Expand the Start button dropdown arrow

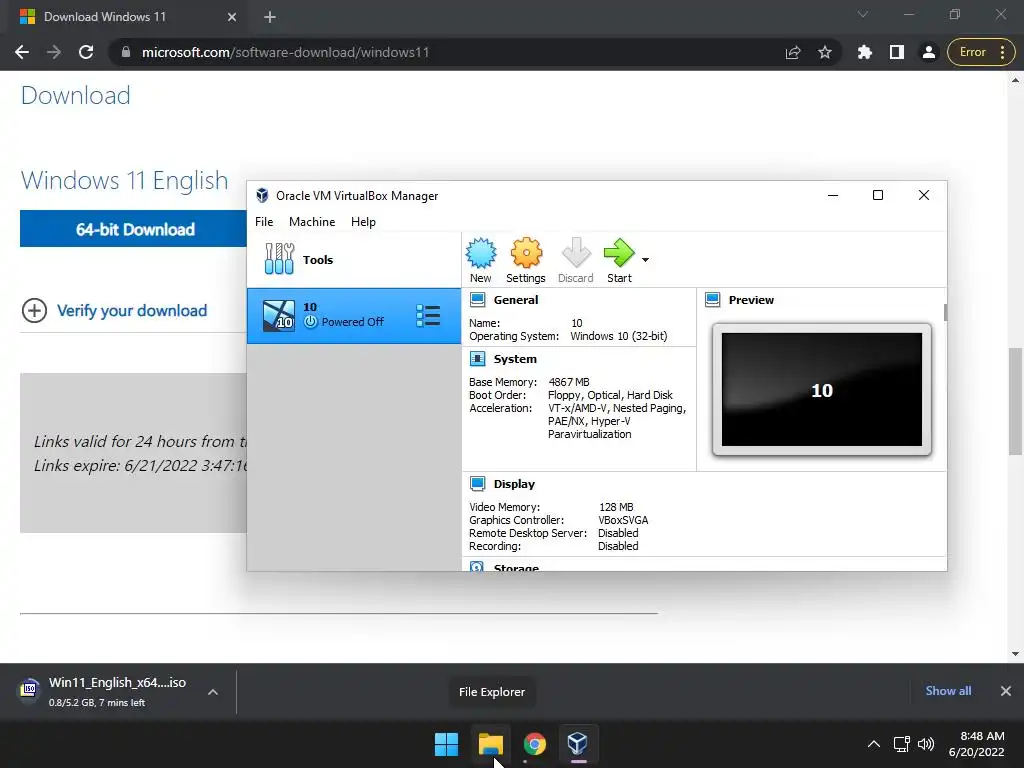[x=645, y=260]
